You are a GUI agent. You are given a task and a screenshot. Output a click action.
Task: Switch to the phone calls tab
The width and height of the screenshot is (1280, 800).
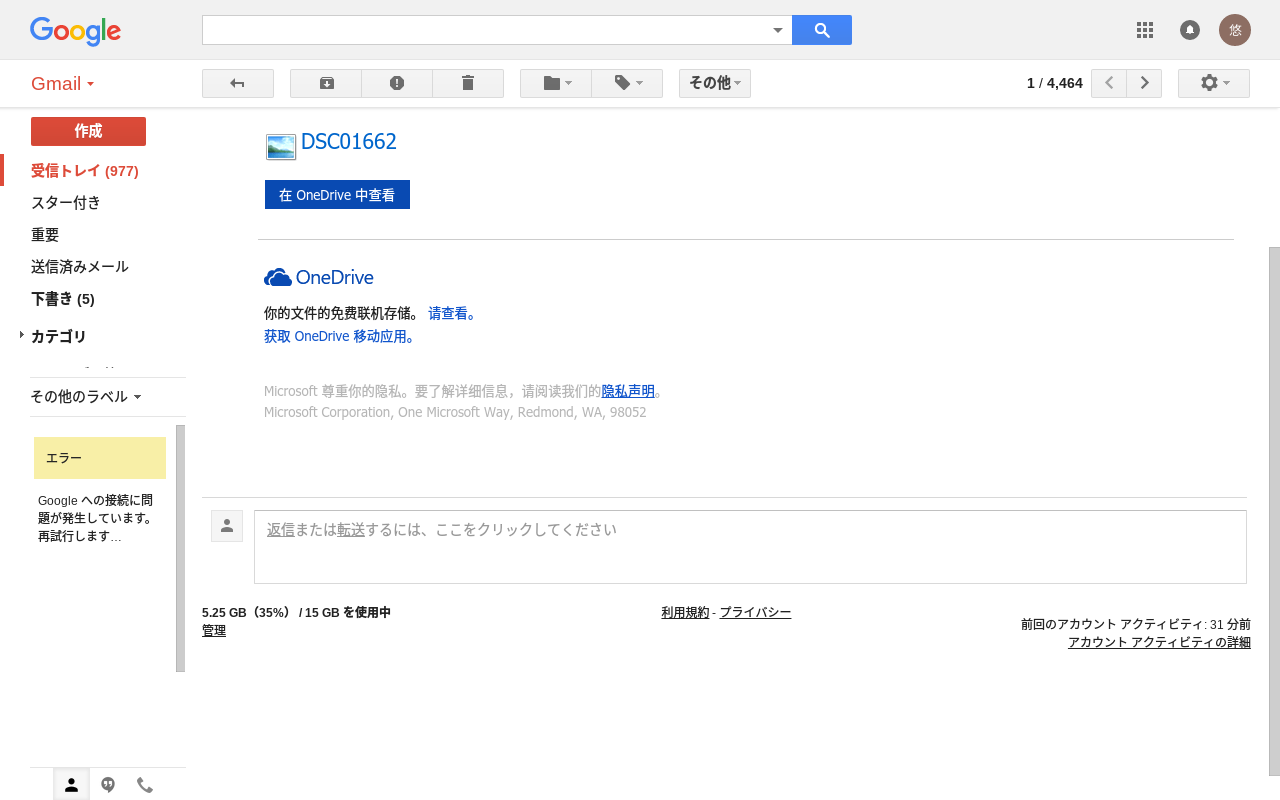pyautogui.click(x=145, y=785)
